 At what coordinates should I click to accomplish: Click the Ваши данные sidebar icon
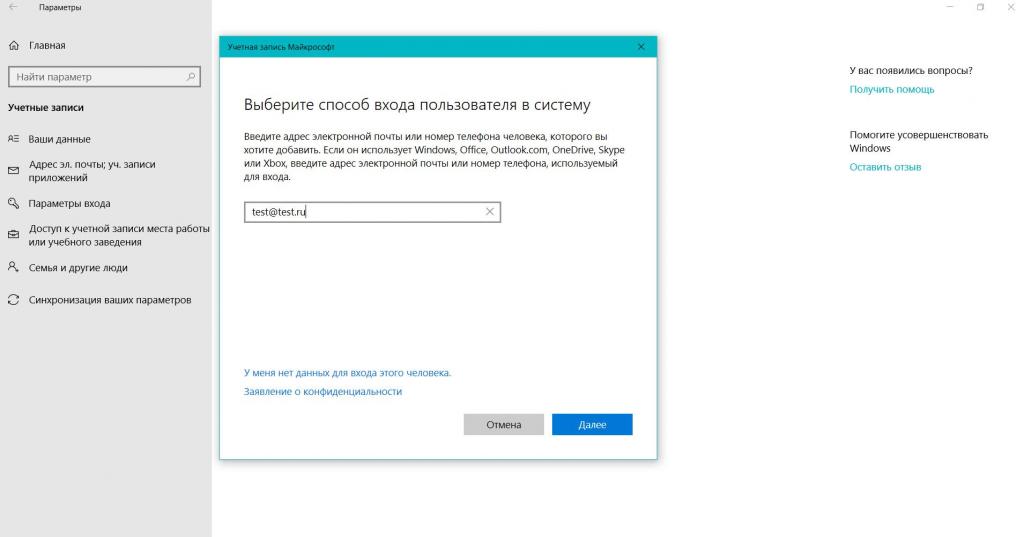tap(14, 139)
